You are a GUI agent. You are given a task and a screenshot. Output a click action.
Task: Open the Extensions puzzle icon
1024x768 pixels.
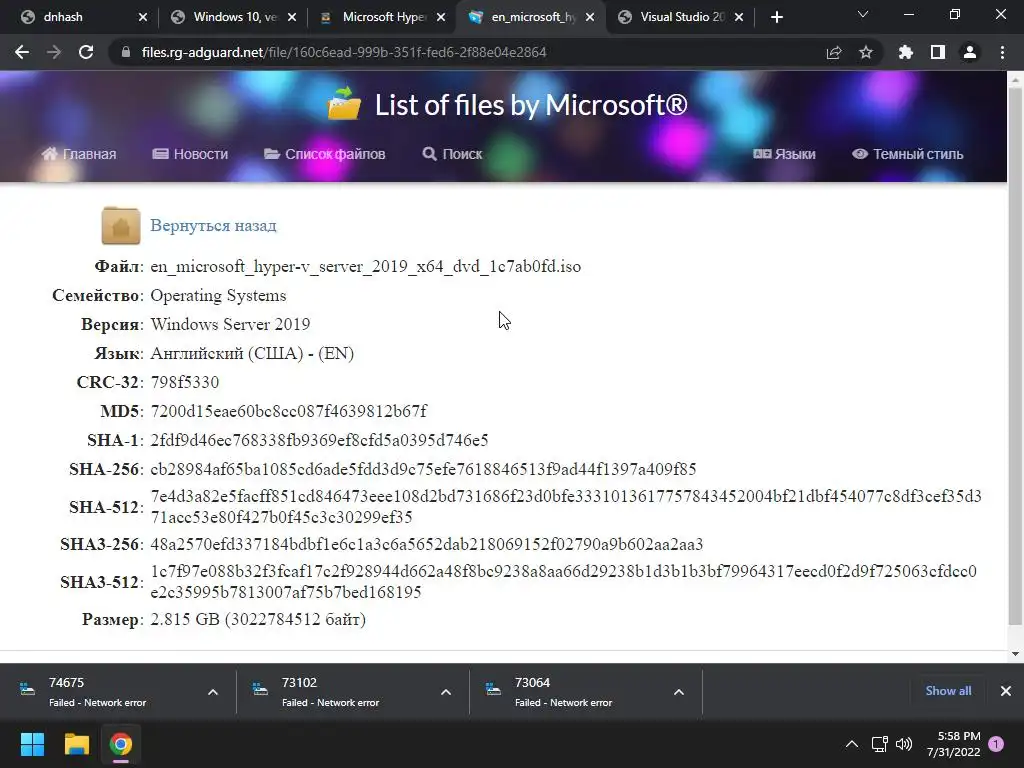906,52
